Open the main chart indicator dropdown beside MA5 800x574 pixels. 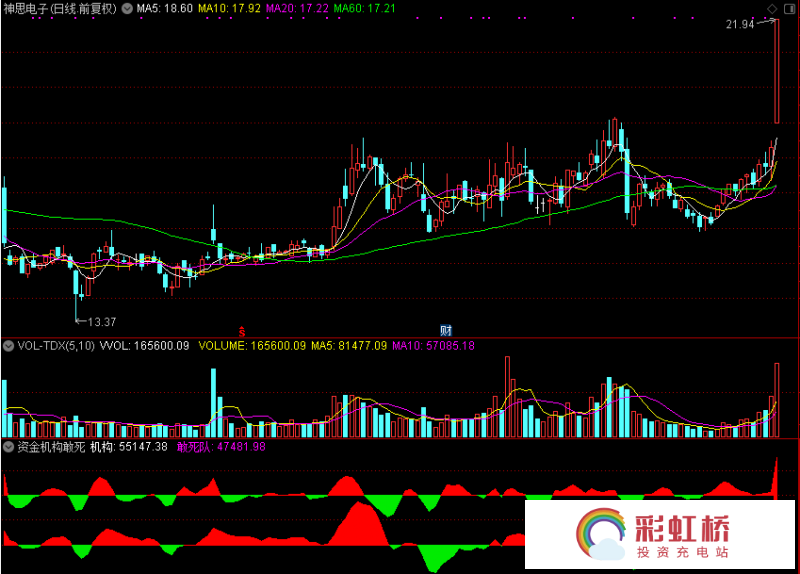[127, 8]
